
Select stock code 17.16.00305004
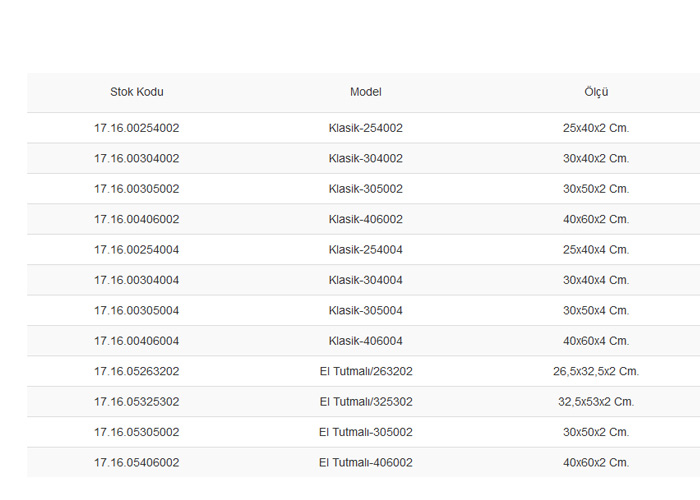(137, 310)
